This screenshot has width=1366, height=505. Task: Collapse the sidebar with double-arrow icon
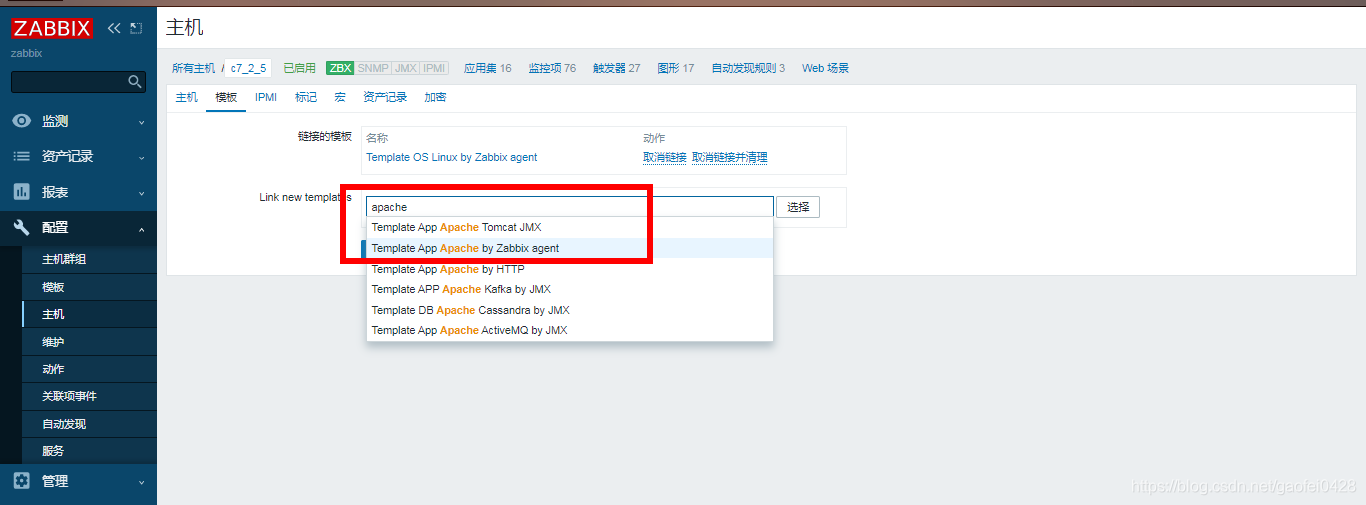(x=114, y=28)
